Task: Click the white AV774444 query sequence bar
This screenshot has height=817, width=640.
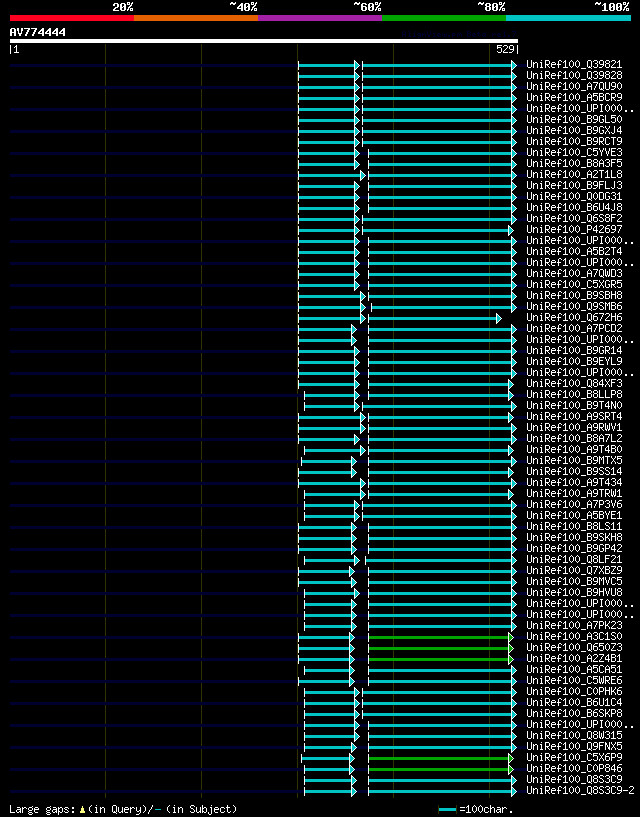Action: pos(264,41)
